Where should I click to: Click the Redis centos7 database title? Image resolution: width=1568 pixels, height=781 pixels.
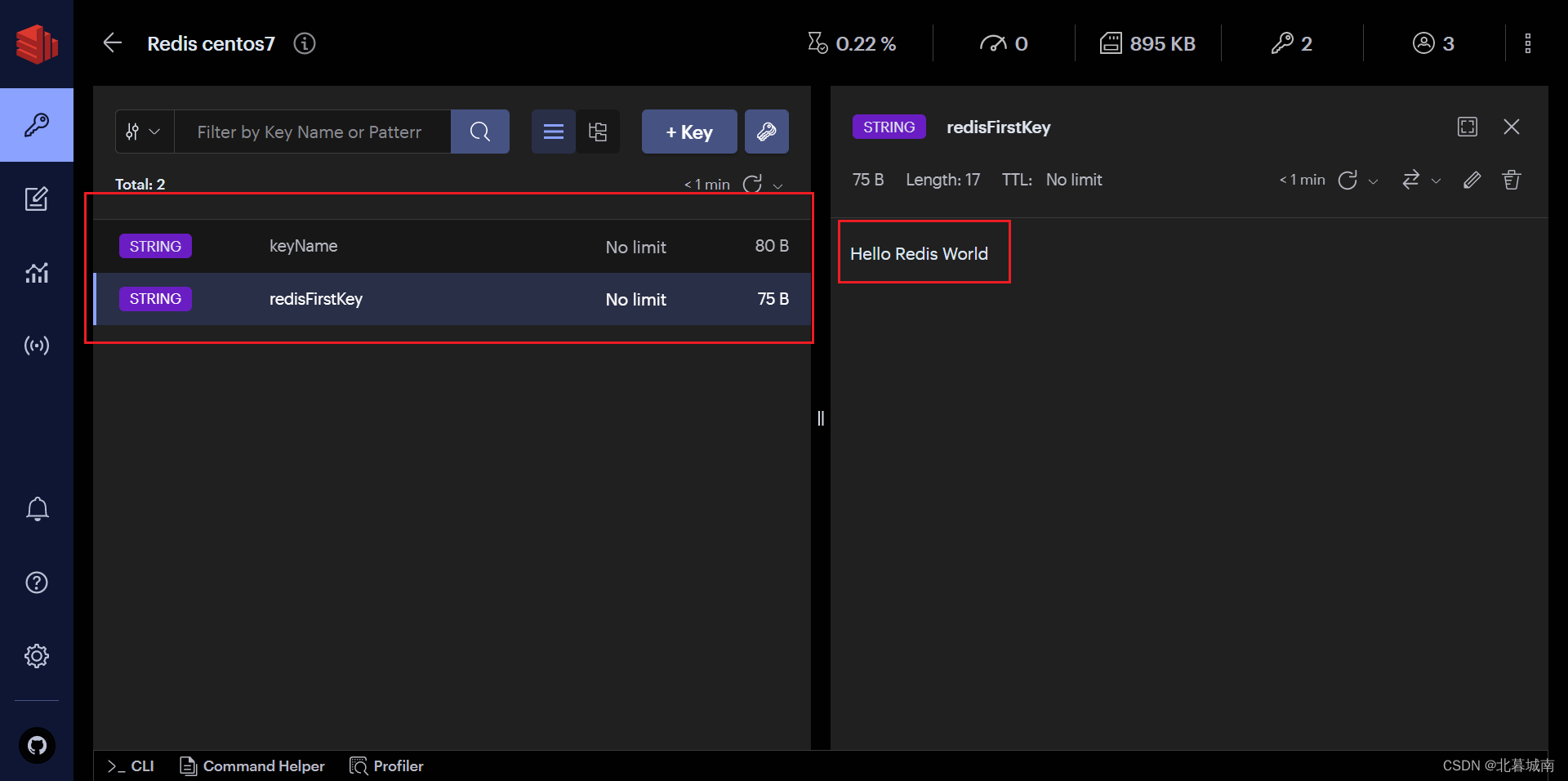pyautogui.click(x=211, y=43)
